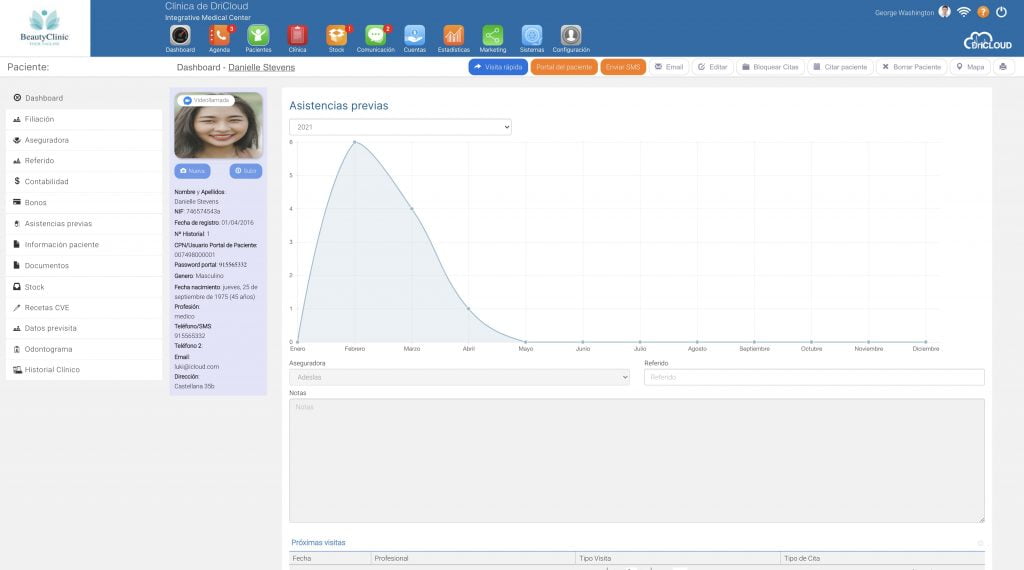Select Bonos in the sidebar
The image size is (1024, 570).
click(84, 202)
